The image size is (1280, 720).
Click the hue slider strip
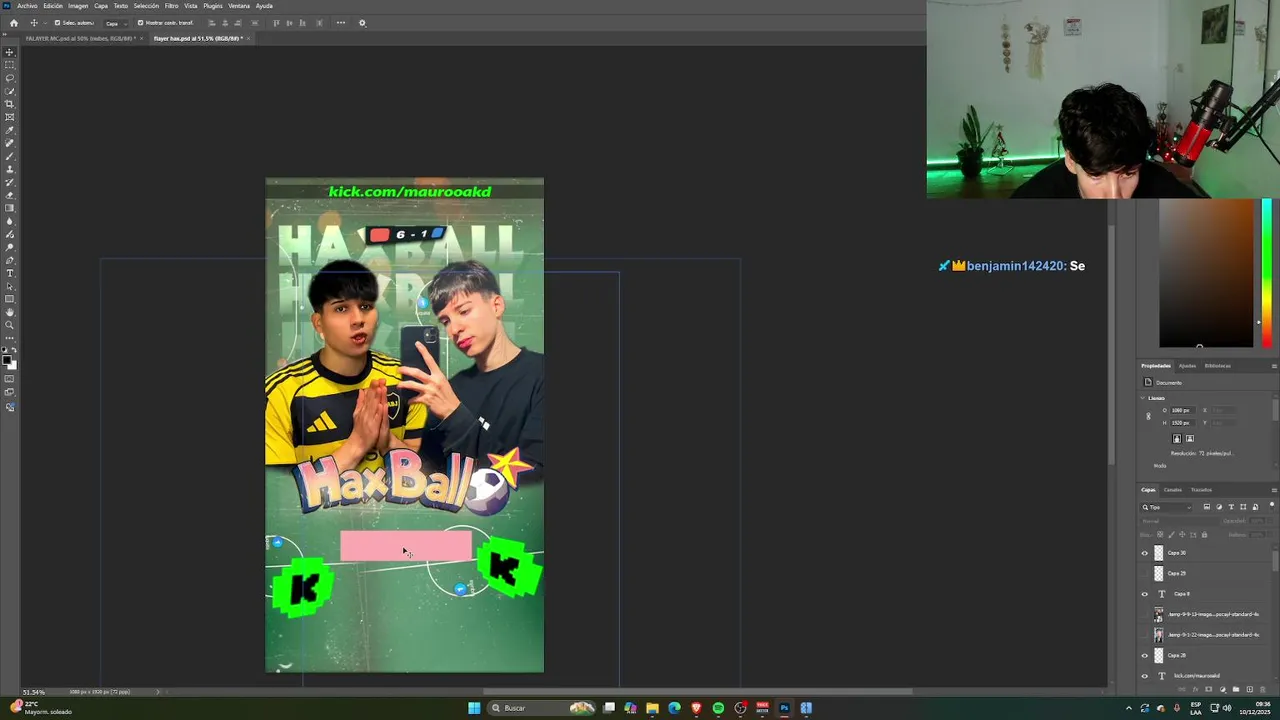tap(1266, 273)
